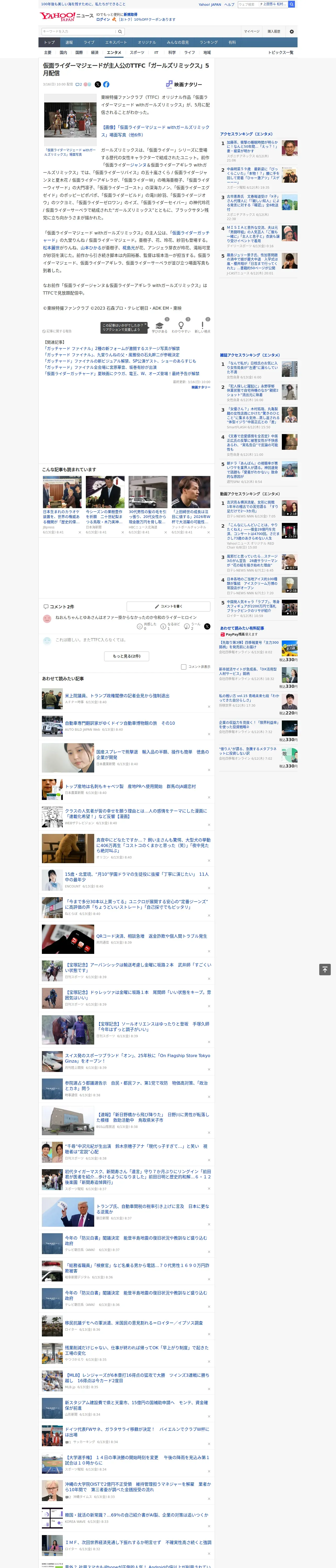Click the ヘルプ link in the top bar
Image resolution: width=336 pixels, height=1568 pixels.
[x=229, y=4]
